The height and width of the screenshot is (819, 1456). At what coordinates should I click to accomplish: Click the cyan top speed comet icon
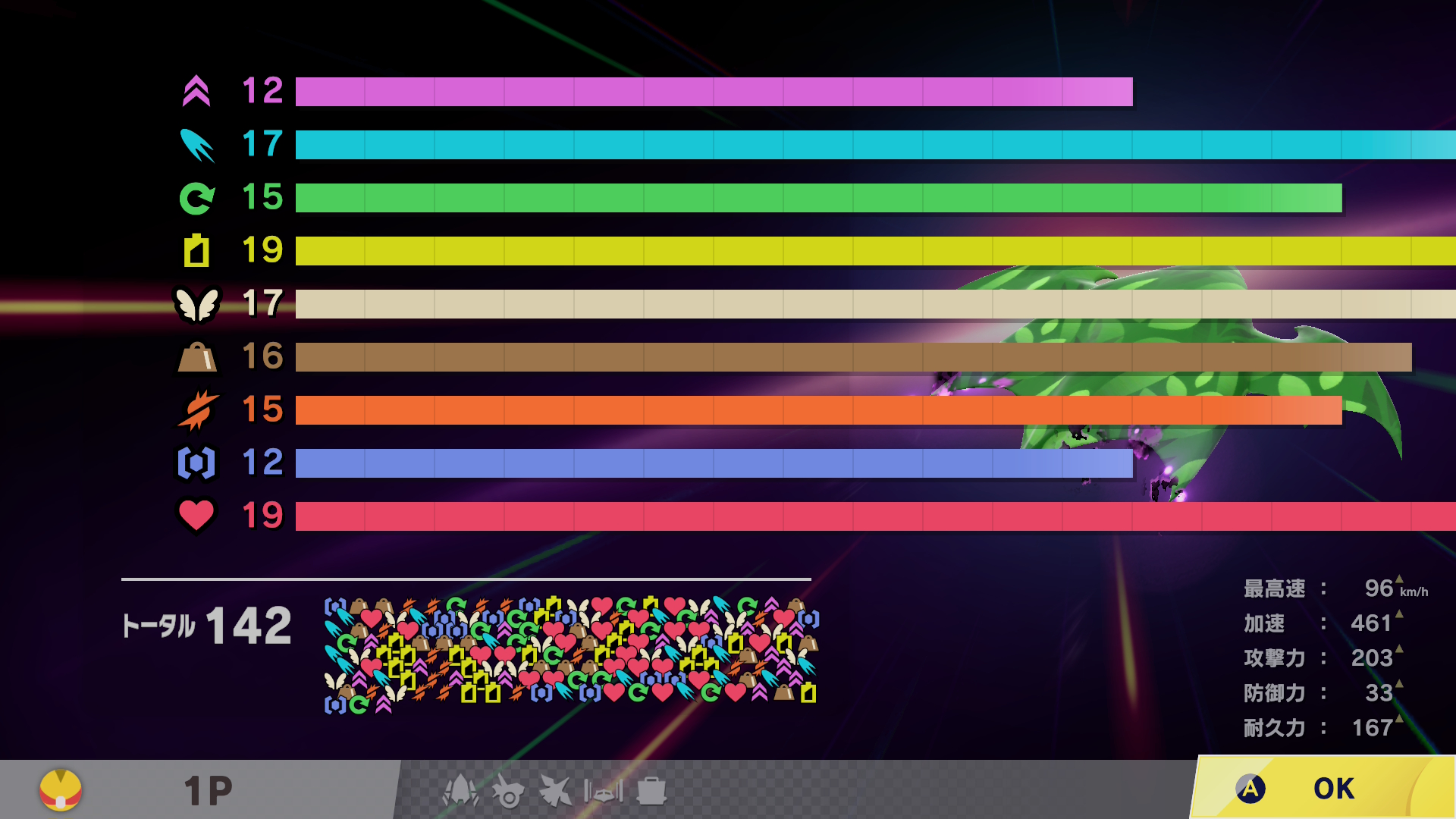click(196, 145)
